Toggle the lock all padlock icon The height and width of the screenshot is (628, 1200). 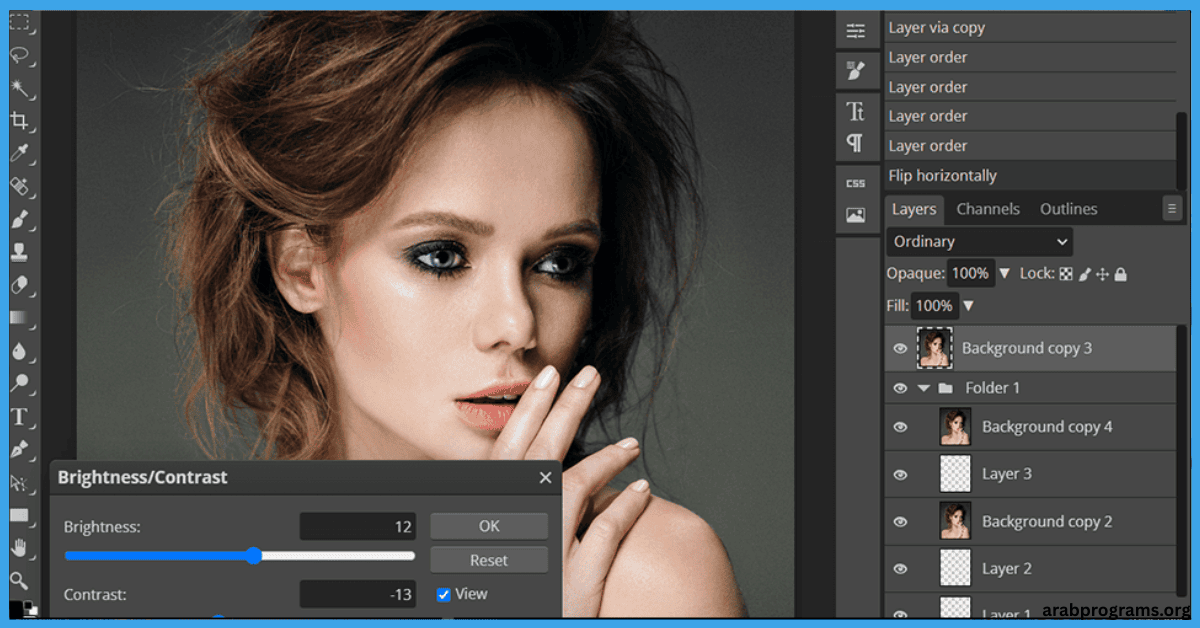(x=1120, y=273)
